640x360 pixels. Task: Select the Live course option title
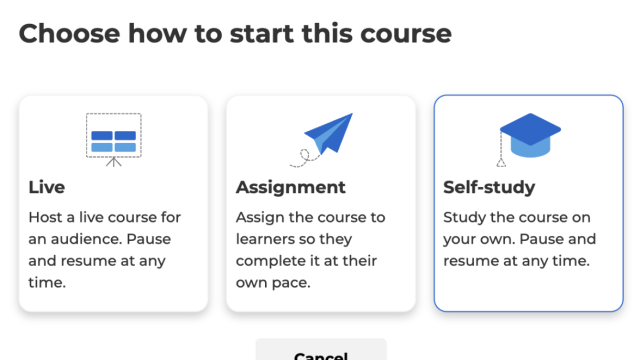click(x=47, y=187)
